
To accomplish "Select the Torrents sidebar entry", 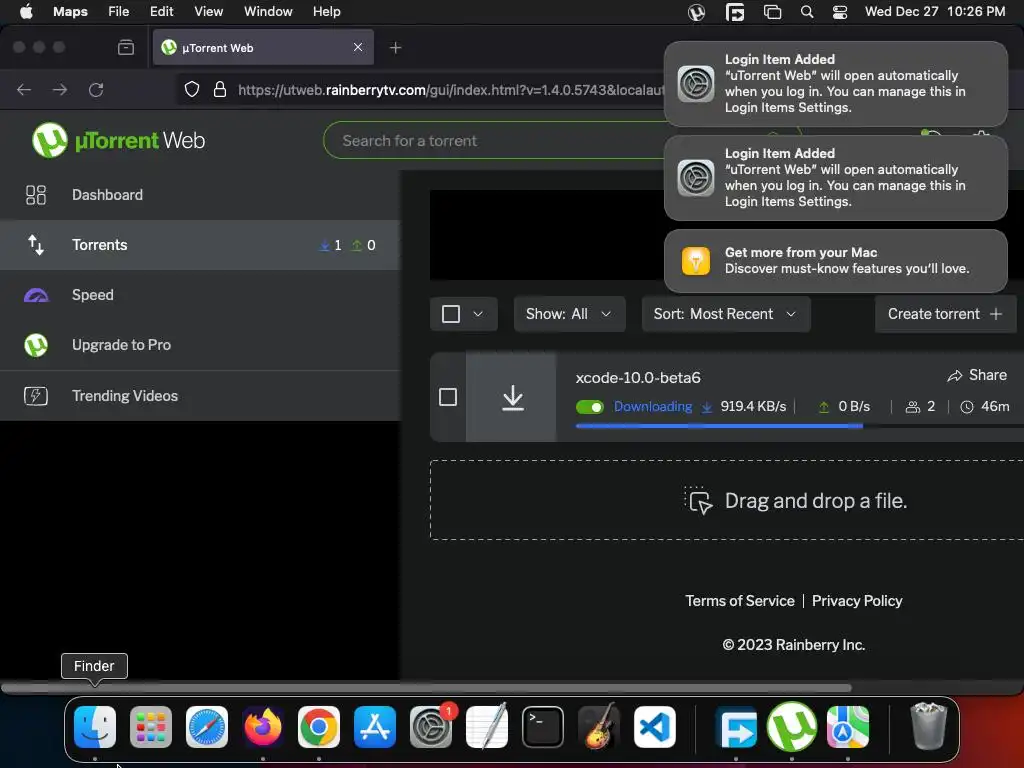I will (199, 245).
